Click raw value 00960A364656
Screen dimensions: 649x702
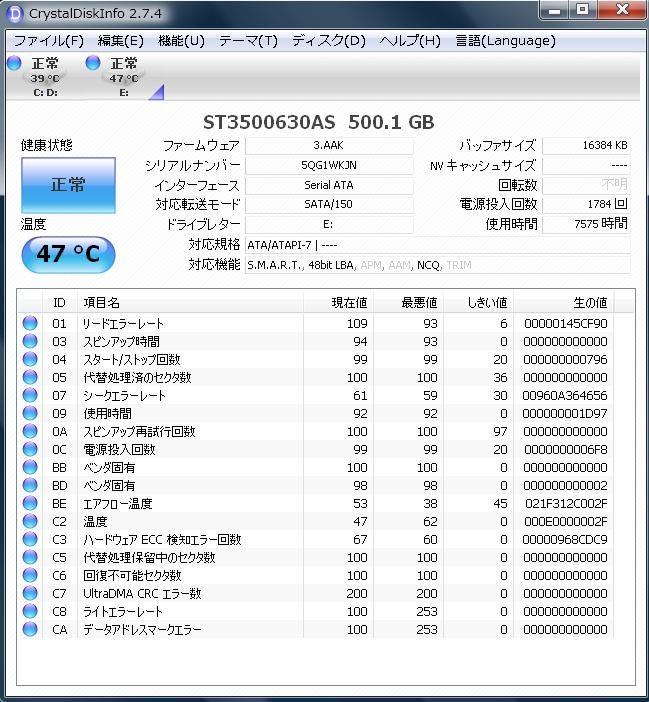pyautogui.click(x=565, y=395)
